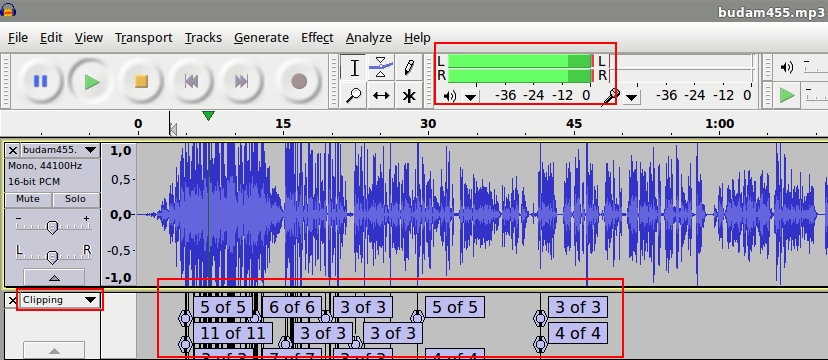This screenshot has width=828, height=360.
Task: Open the Clipping track dropdown menu
Action: click(x=60, y=300)
